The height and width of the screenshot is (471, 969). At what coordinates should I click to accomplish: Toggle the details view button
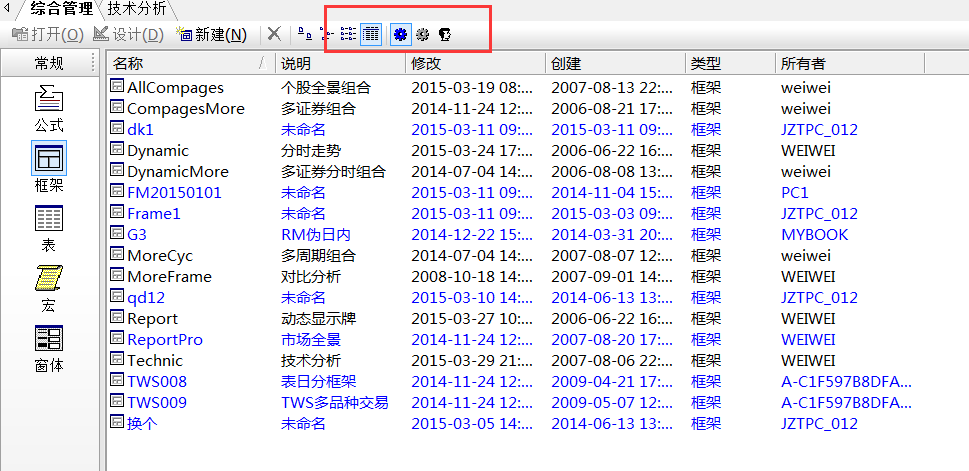[x=370, y=34]
